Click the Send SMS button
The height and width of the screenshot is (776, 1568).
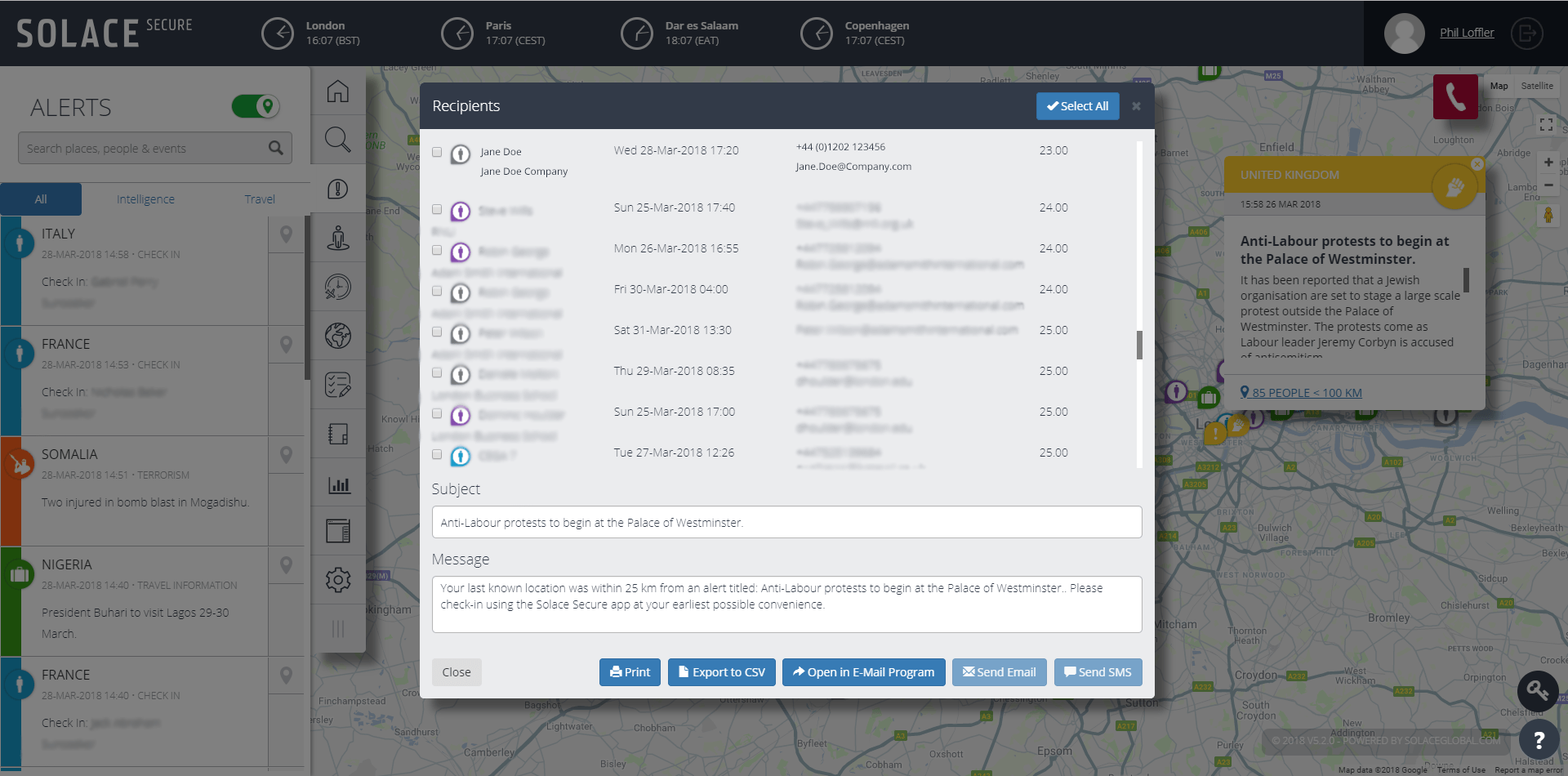tap(1098, 672)
